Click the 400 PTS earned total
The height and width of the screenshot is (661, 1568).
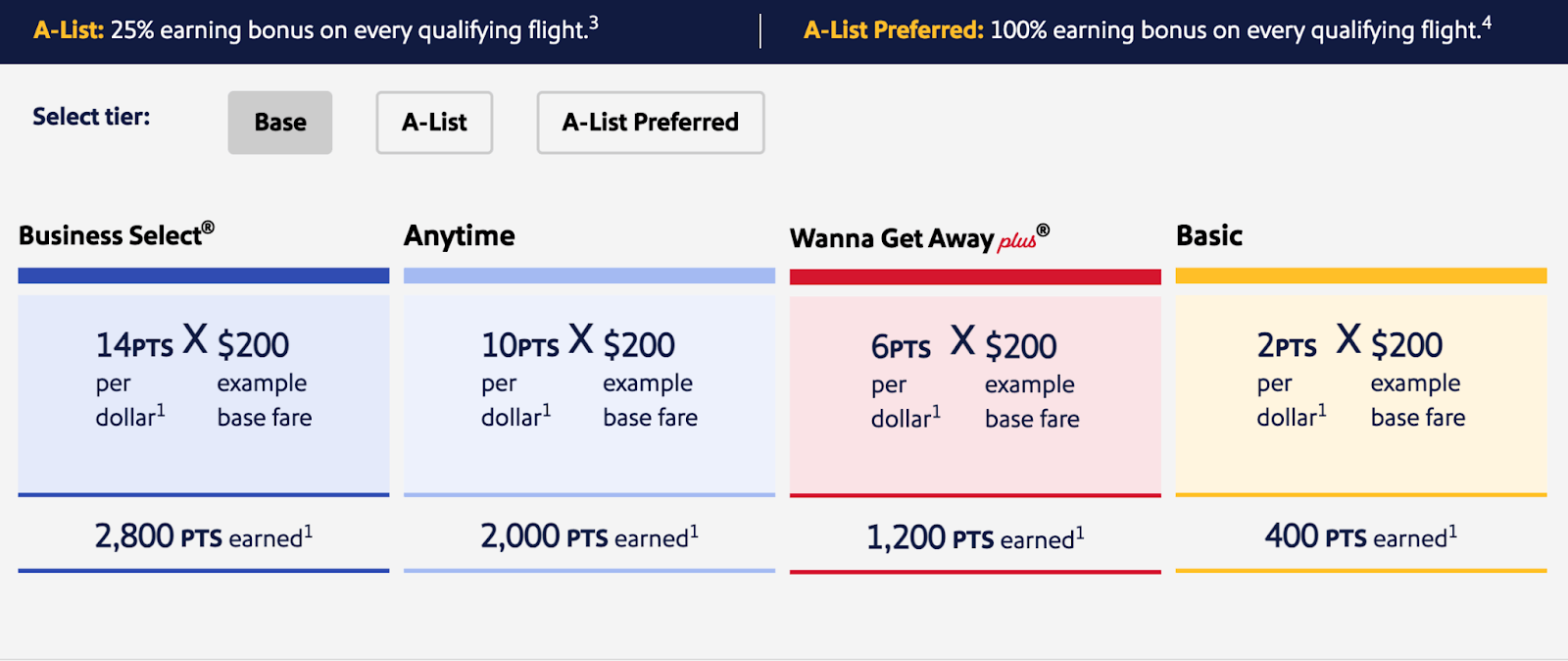pos(1361,536)
